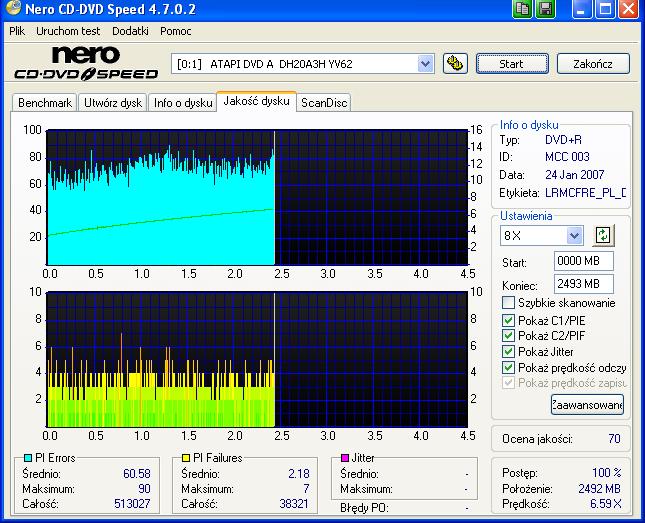The width and height of the screenshot is (645, 523).
Task: Click quality score value 70
Action: [x=614, y=439]
